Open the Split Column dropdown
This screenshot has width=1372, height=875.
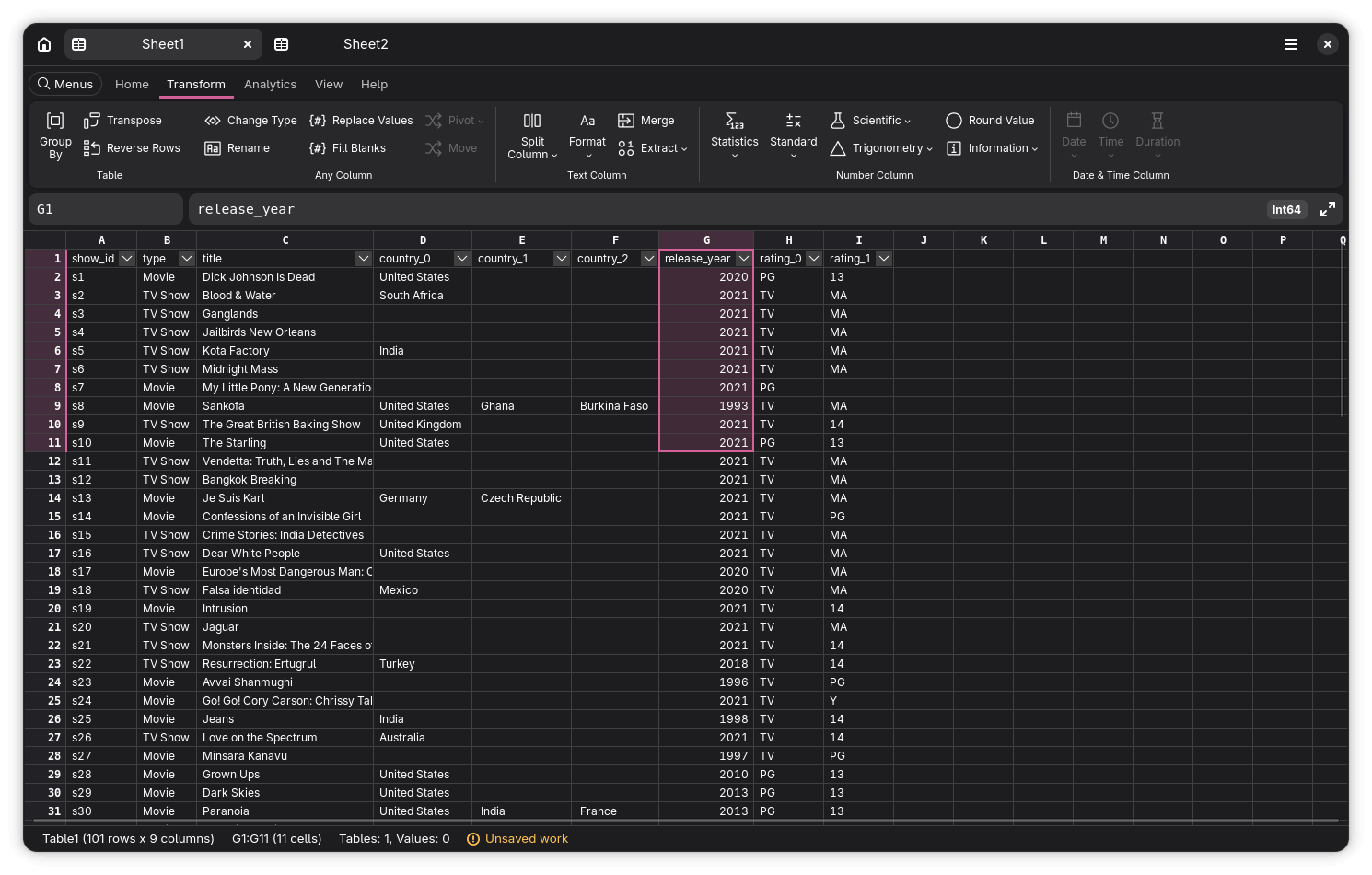coord(532,135)
